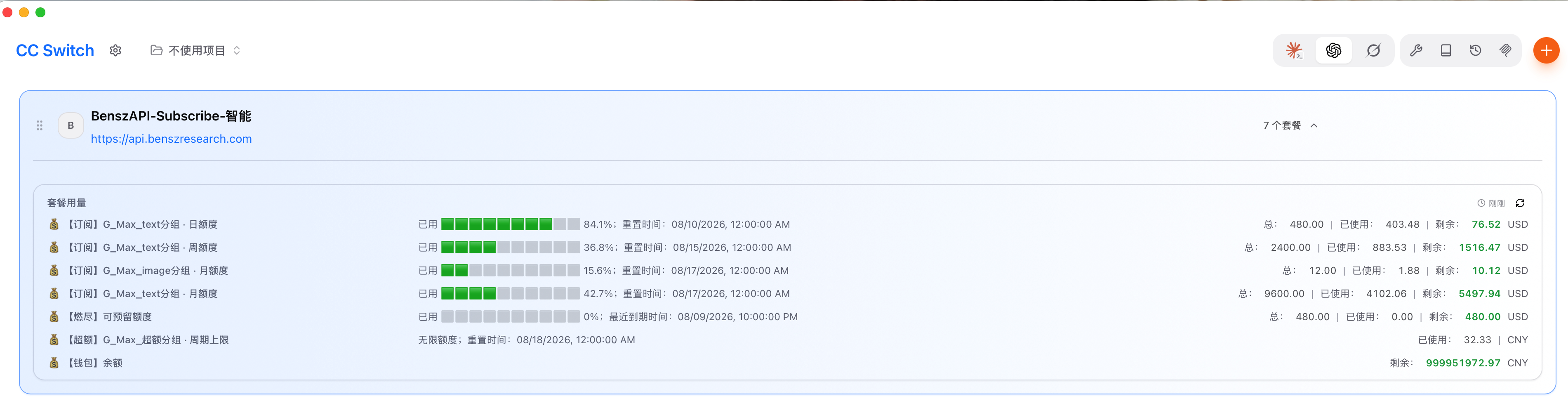Screen dimensions: 1568x401
Task: Select the 【订阅】G_Max_image分组 · 月额度 label
Action: coord(146,271)
